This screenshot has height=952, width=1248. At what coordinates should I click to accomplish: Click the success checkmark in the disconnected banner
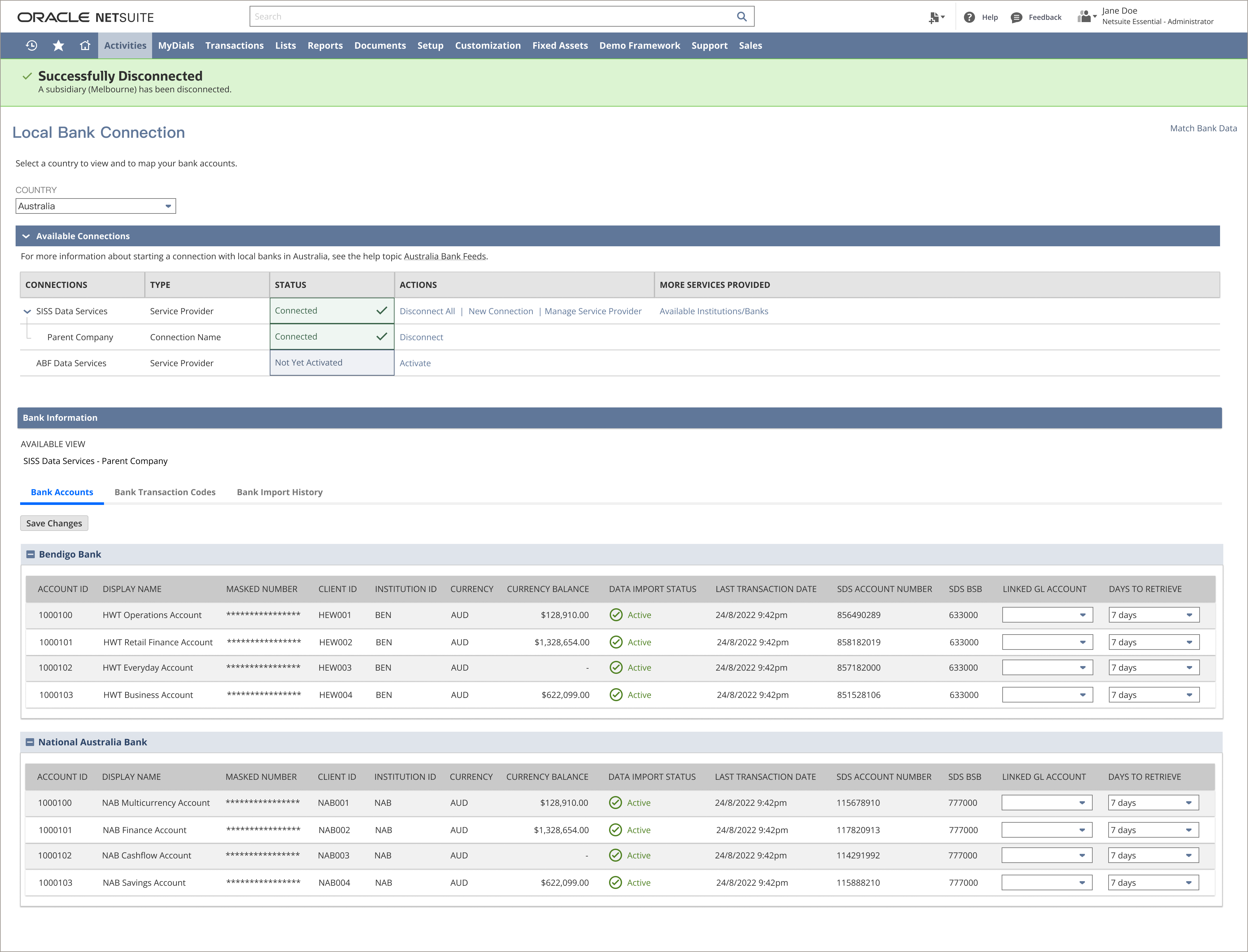click(27, 76)
